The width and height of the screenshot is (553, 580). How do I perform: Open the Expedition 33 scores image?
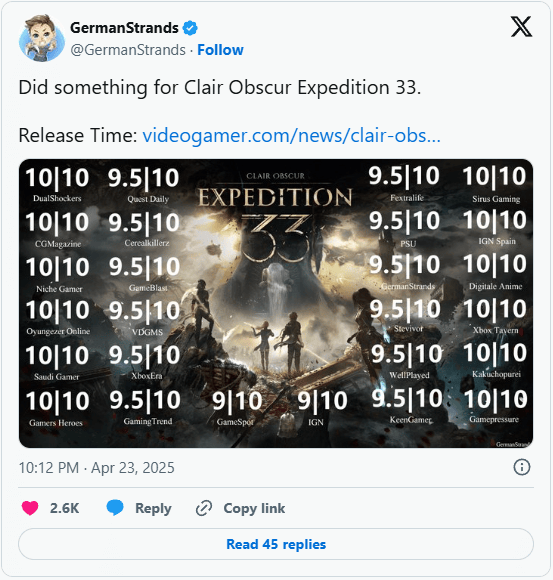pyautogui.click(x=276, y=303)
